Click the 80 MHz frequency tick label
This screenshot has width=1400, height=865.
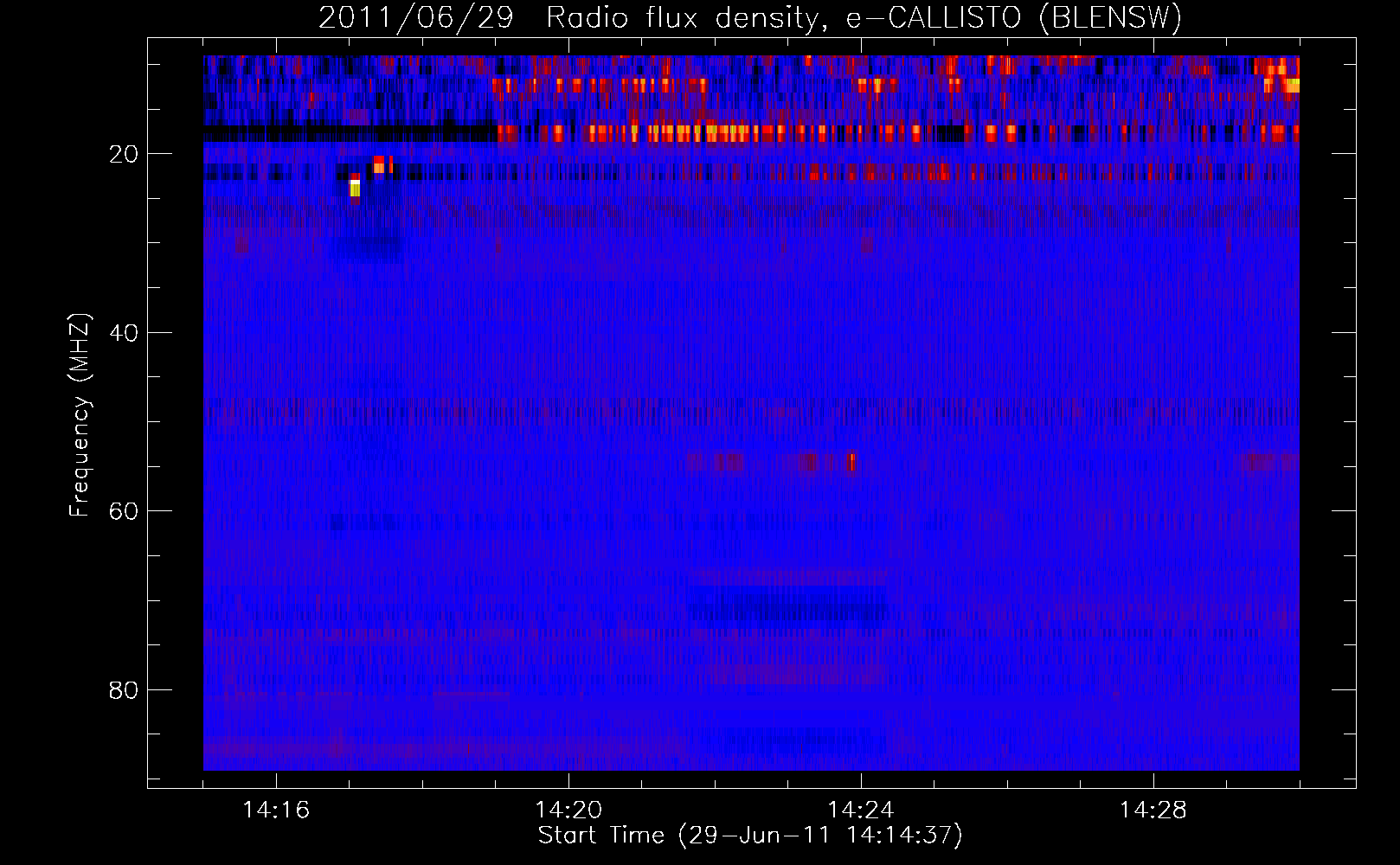tap(125, 690)
